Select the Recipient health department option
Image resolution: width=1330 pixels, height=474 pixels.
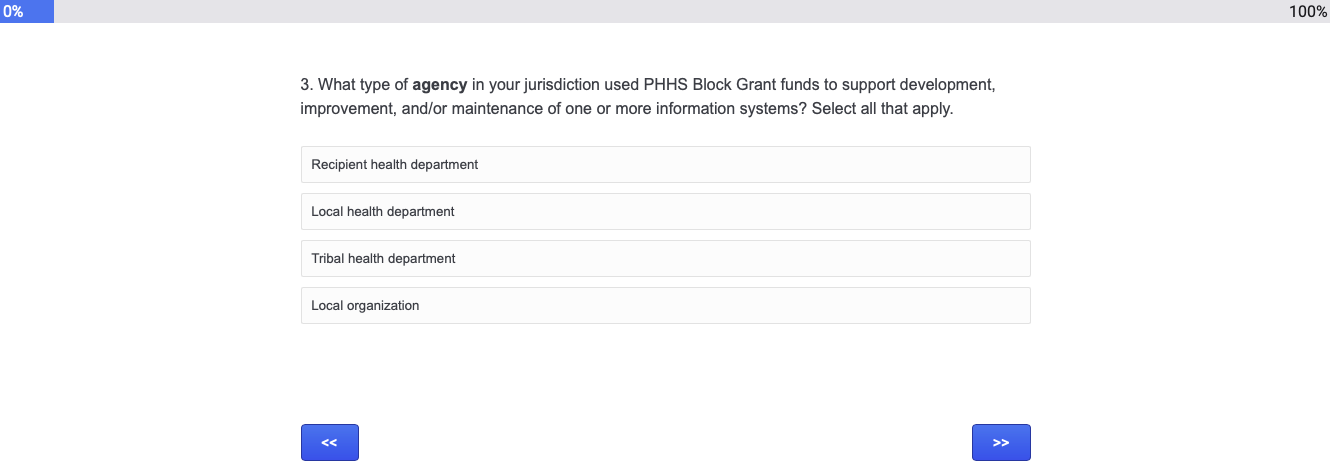pos(665,165)
